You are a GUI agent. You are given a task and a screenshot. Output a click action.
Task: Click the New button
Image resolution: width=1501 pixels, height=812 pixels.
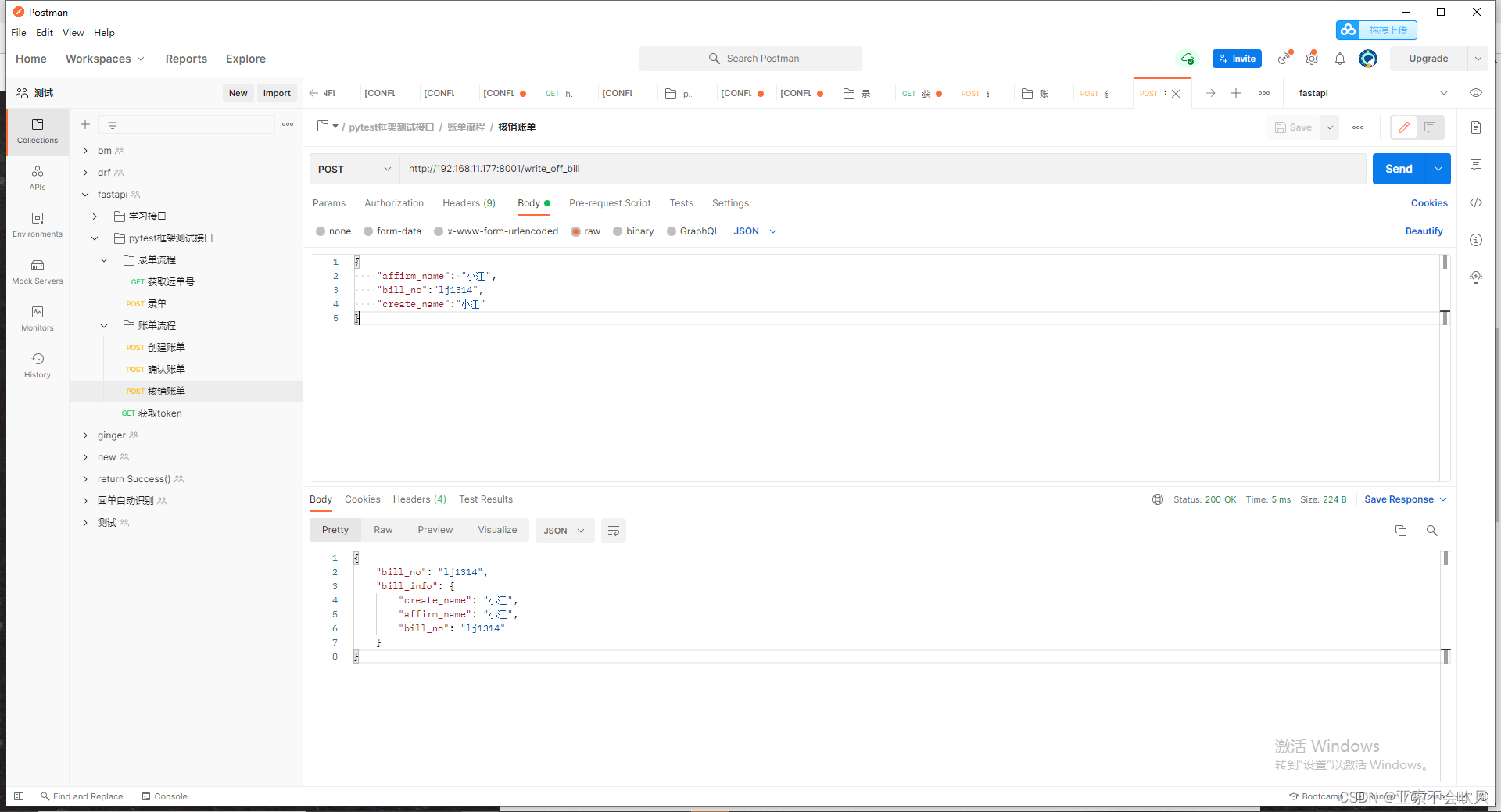[238, 93]
